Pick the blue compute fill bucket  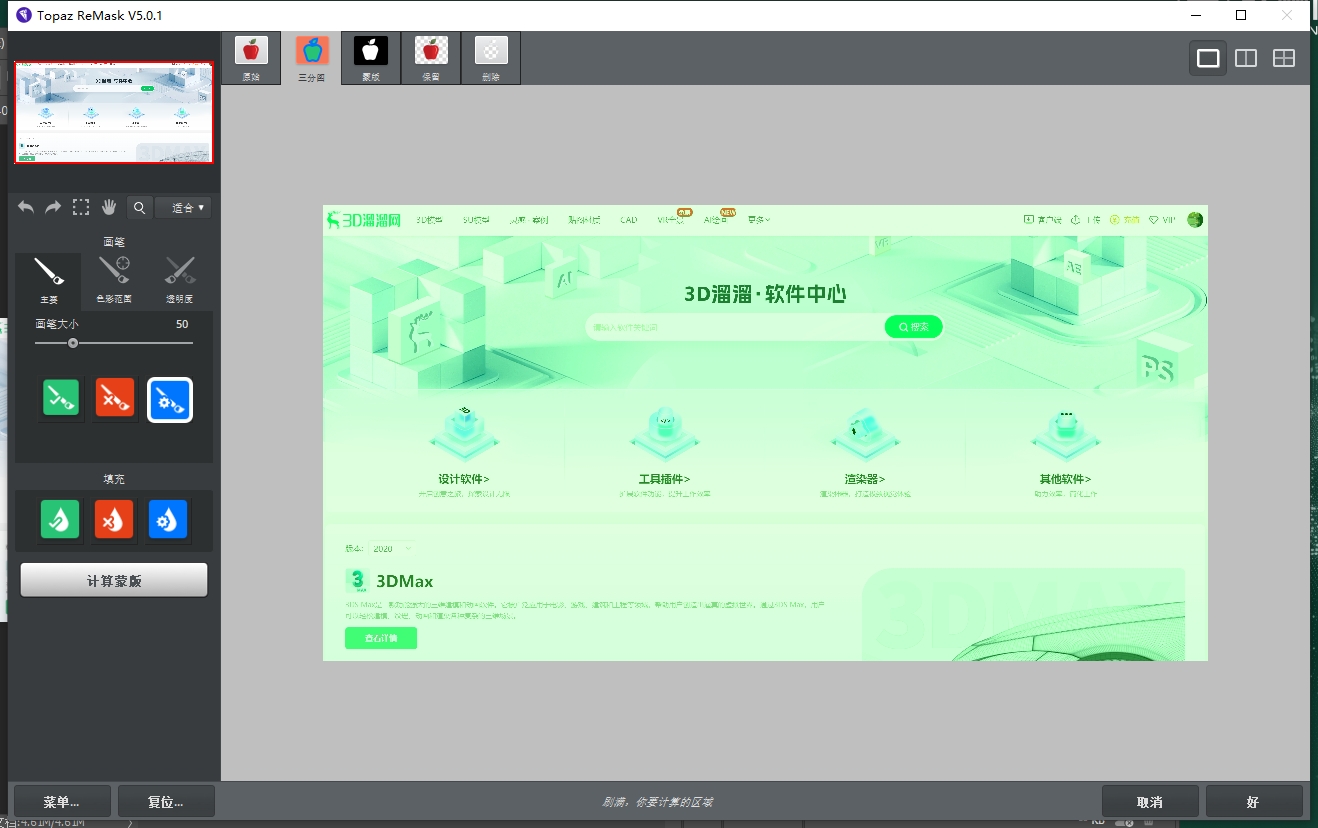168,520
